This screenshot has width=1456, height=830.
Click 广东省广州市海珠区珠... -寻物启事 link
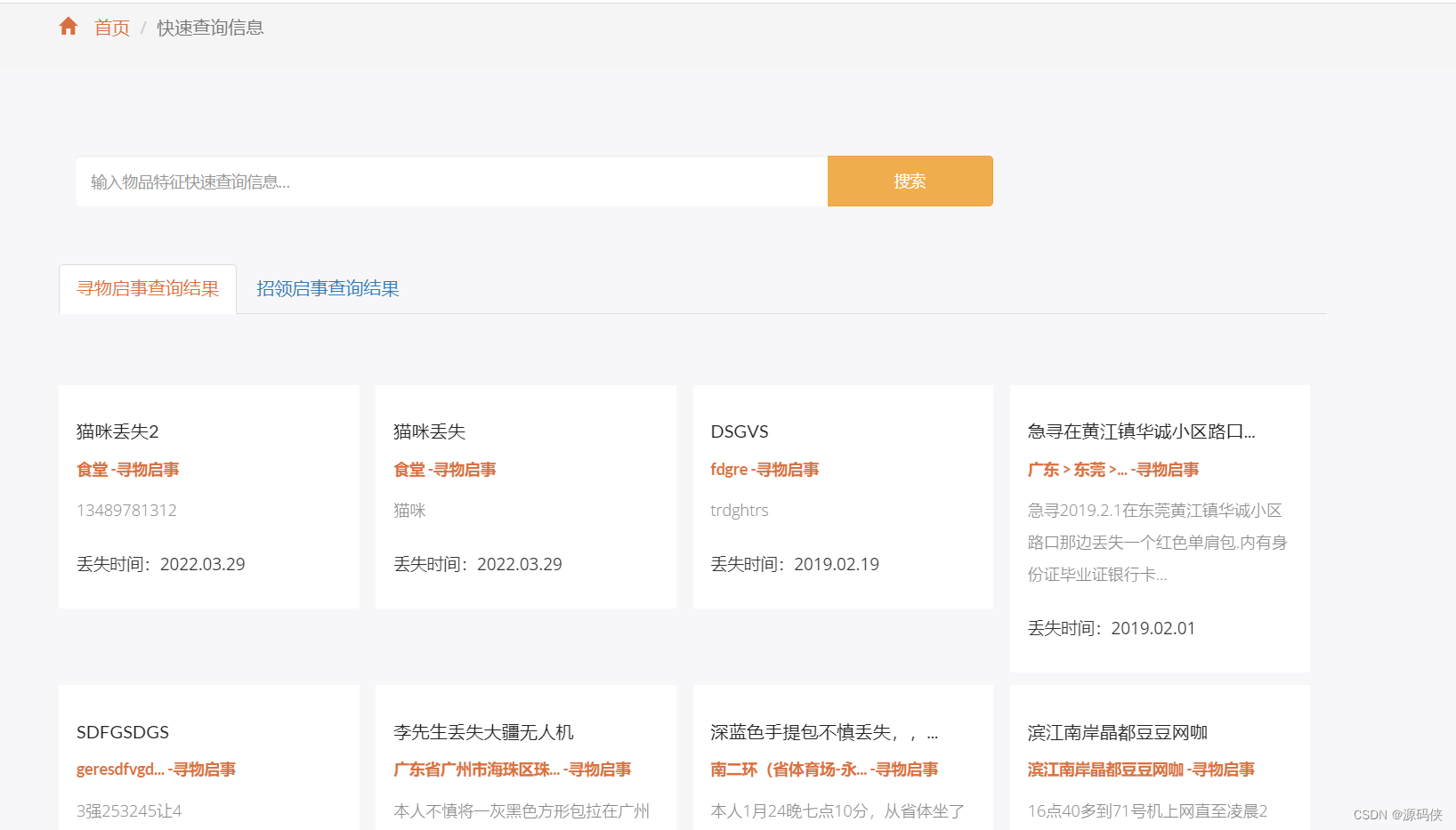(513, 769)
